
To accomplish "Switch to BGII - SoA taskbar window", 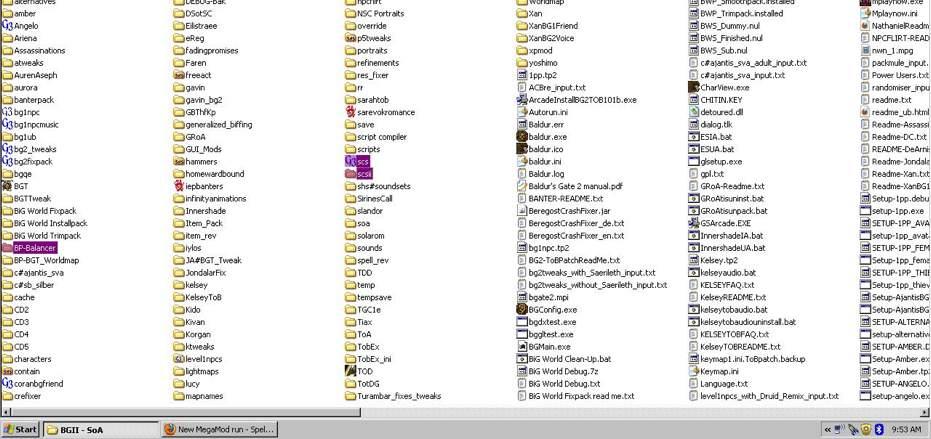I will coord(101,429).
